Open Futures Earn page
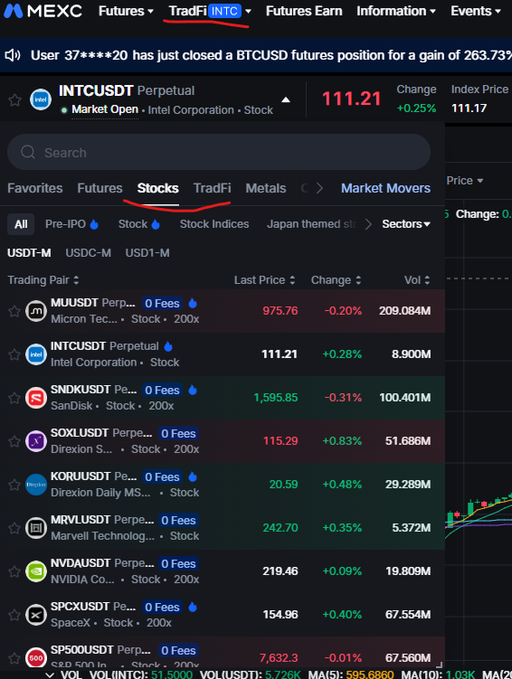512x679 pixels. (304, 11)
